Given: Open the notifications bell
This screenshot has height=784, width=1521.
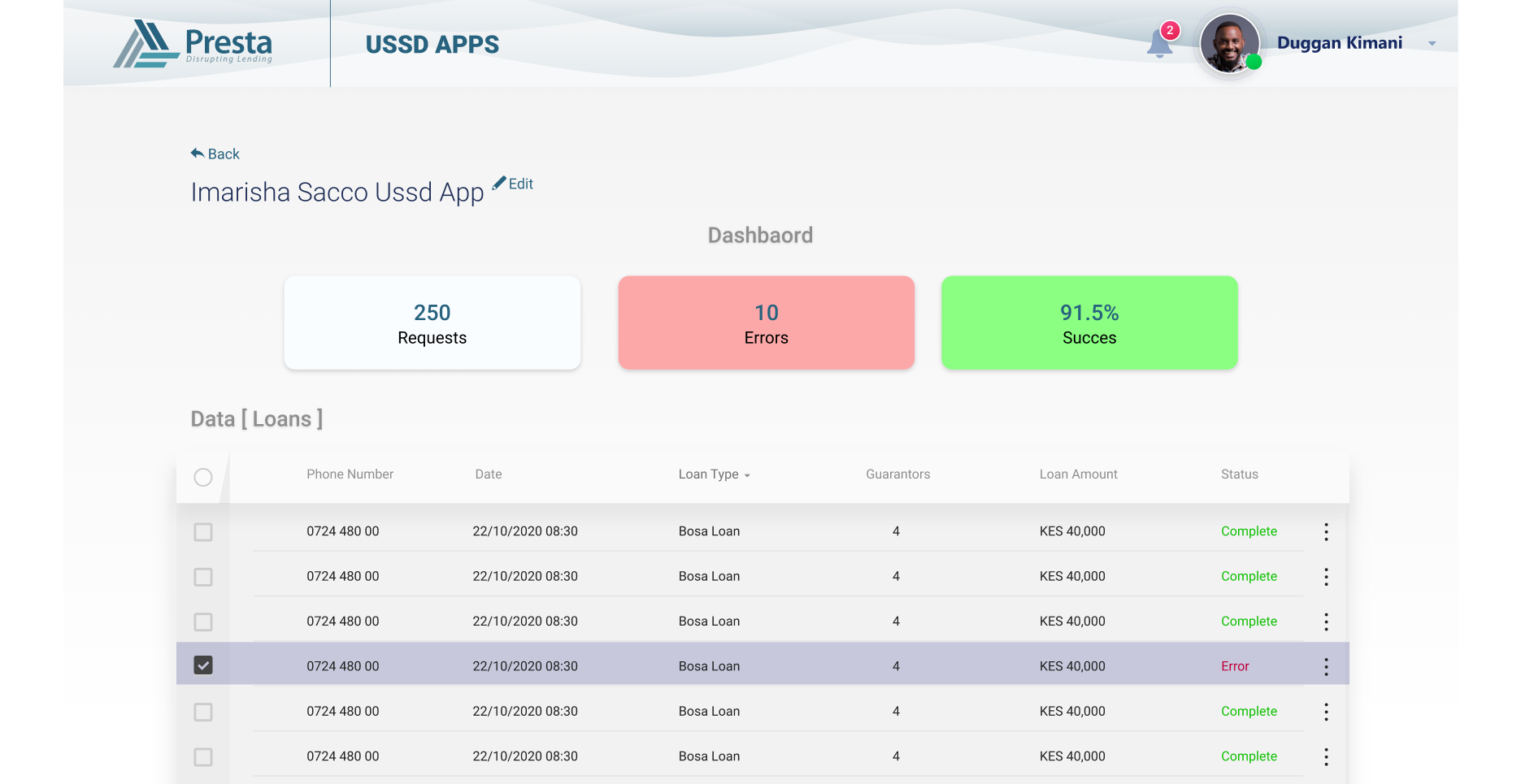Looking at the screenshot, I should 1160,43.
